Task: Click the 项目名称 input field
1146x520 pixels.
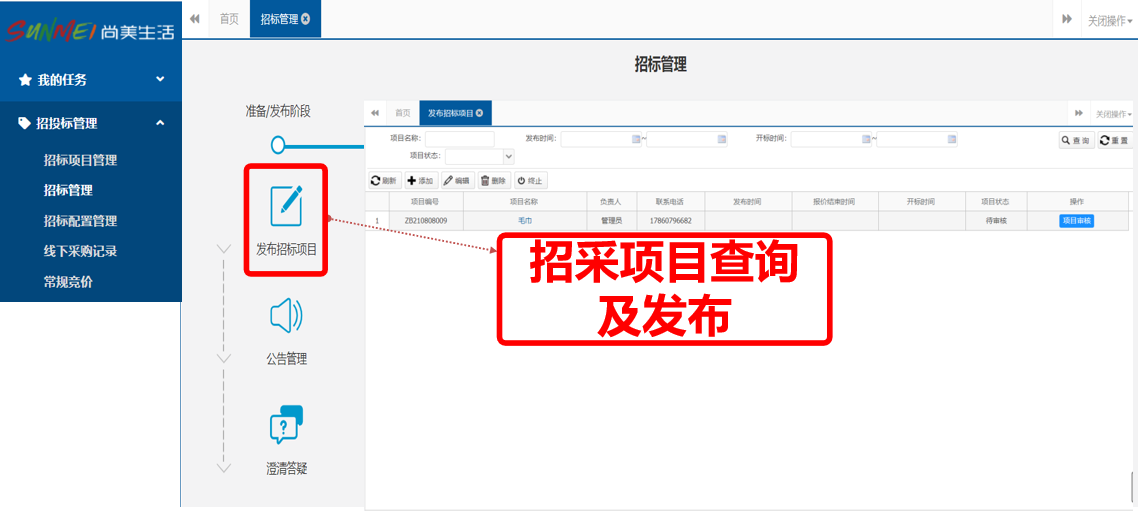Action: pos(459,140)
